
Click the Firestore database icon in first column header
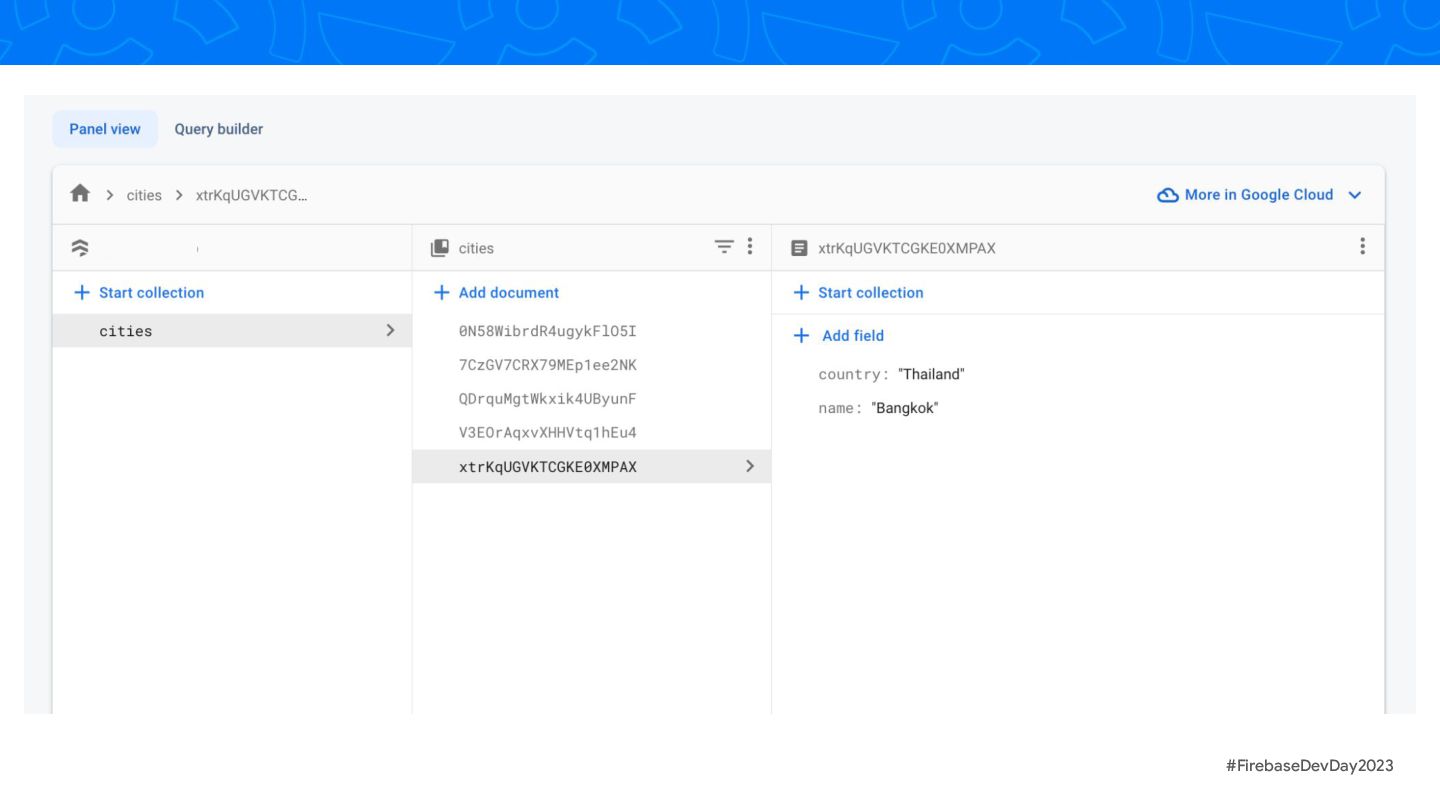[x=80, y=247]
